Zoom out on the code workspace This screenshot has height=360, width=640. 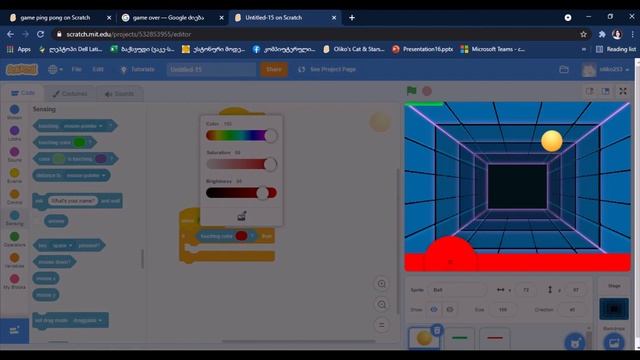(x=382, y=304)
